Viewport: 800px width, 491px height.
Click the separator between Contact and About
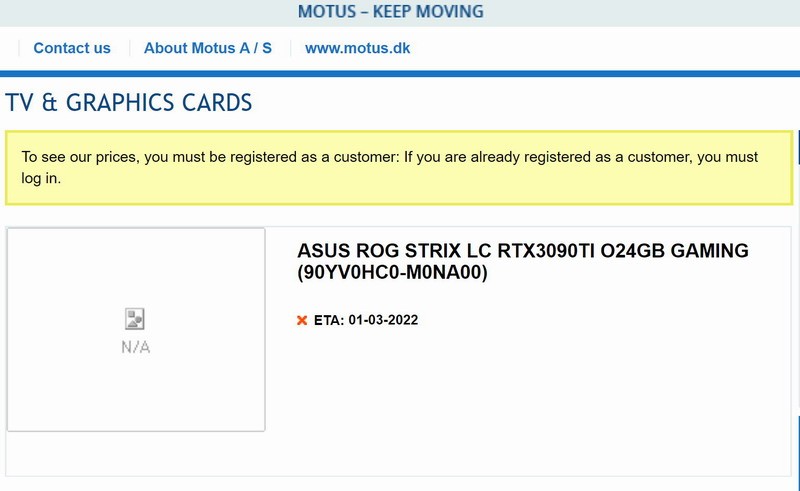coord(127,48)
